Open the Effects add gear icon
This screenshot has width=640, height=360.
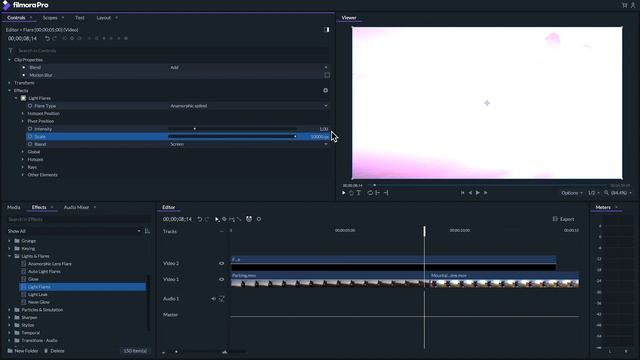pos(325,90)
